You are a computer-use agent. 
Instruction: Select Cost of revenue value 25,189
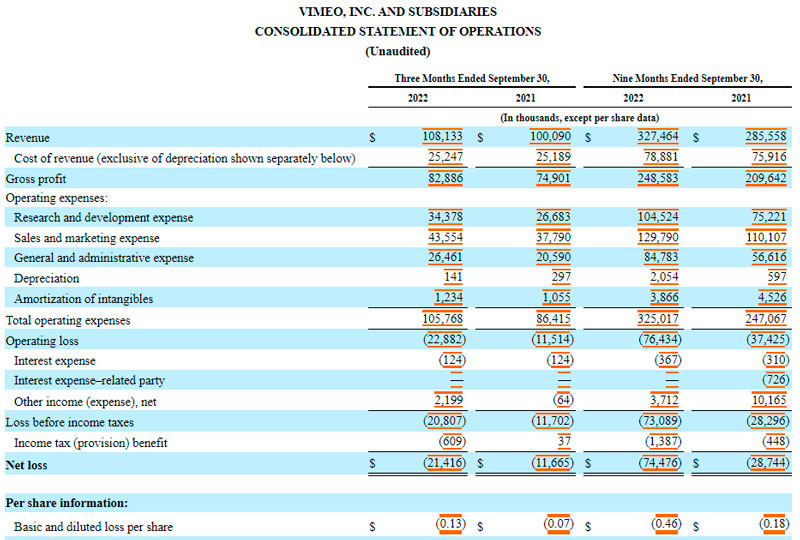coord(553,157)
